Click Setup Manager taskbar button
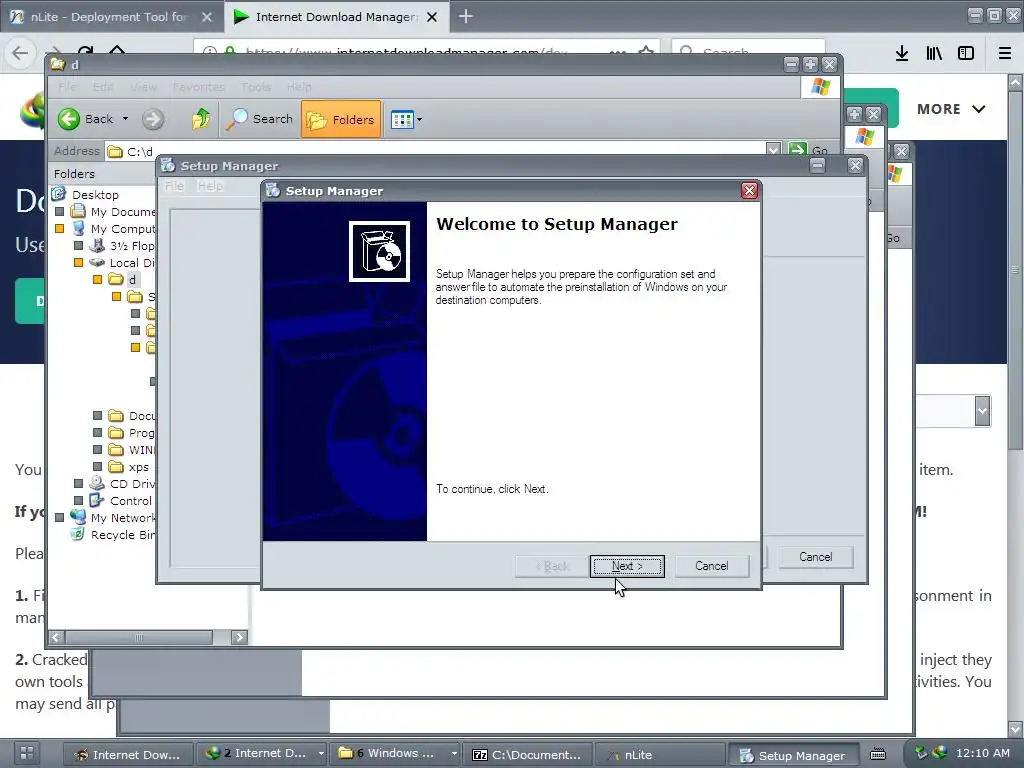Screen dimensions: 1024x768 792,755
